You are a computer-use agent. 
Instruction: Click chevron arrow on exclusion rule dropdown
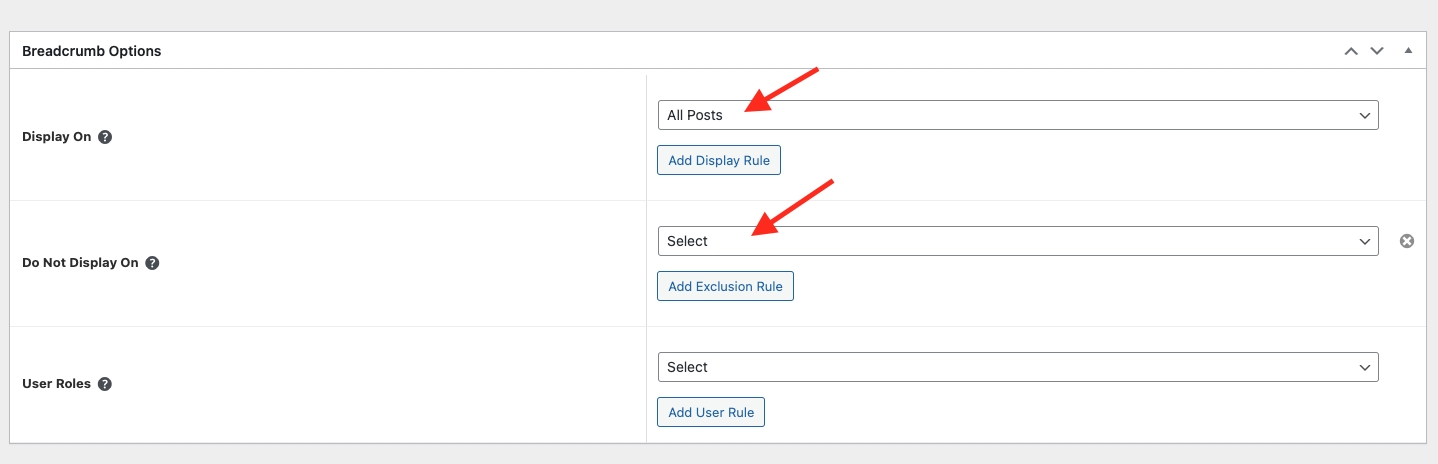(1365, 242)
